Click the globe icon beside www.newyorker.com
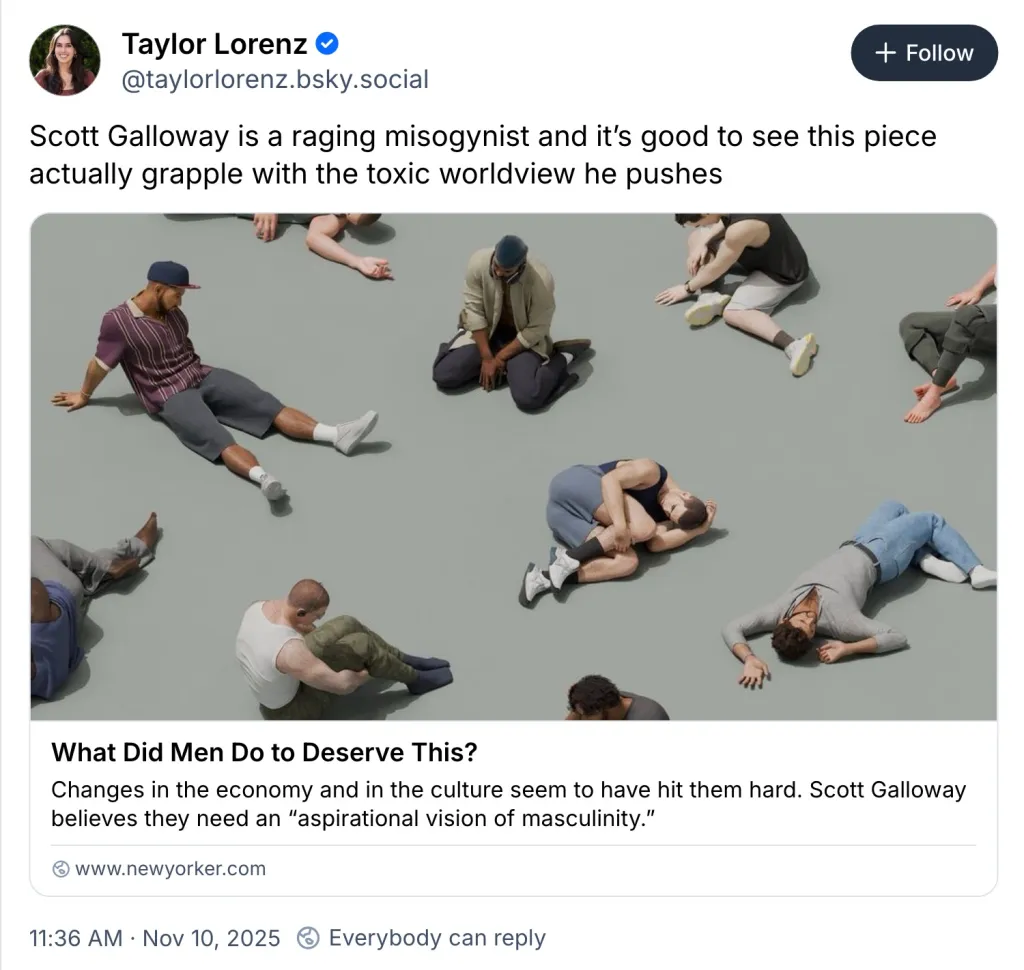Viewport: 1024px width, 970px height. pos(61,868)
